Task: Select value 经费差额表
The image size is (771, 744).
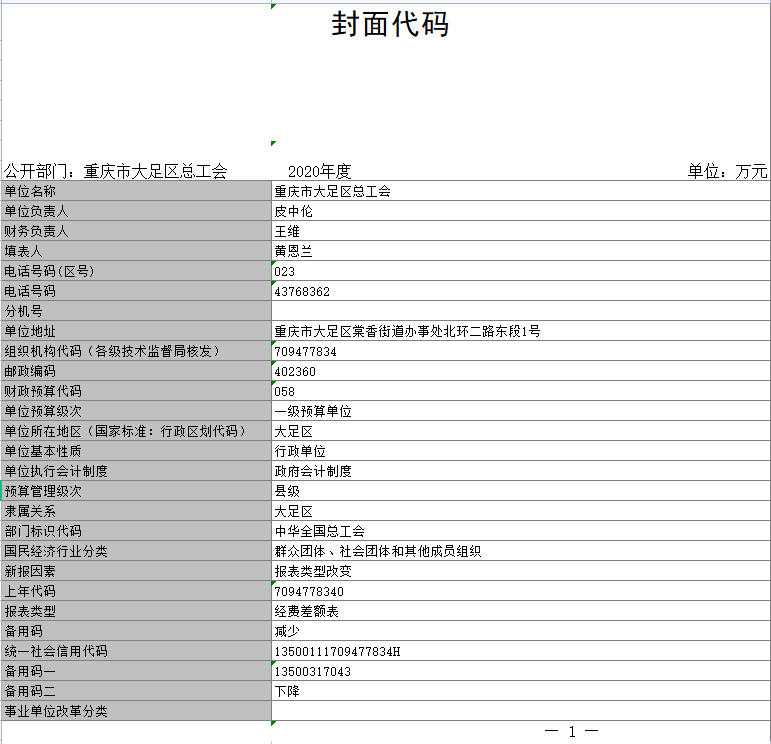Action: tap(306, 611)
